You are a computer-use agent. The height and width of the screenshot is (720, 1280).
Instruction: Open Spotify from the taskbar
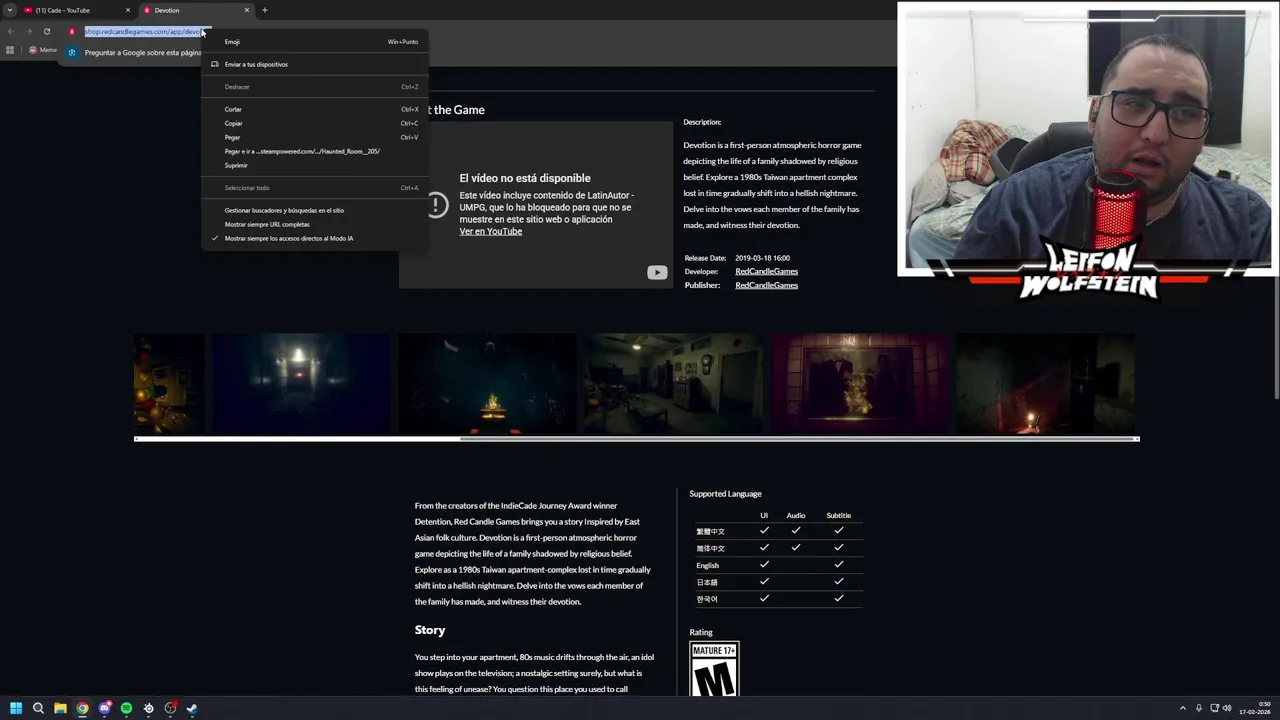(x=126, y=708)
